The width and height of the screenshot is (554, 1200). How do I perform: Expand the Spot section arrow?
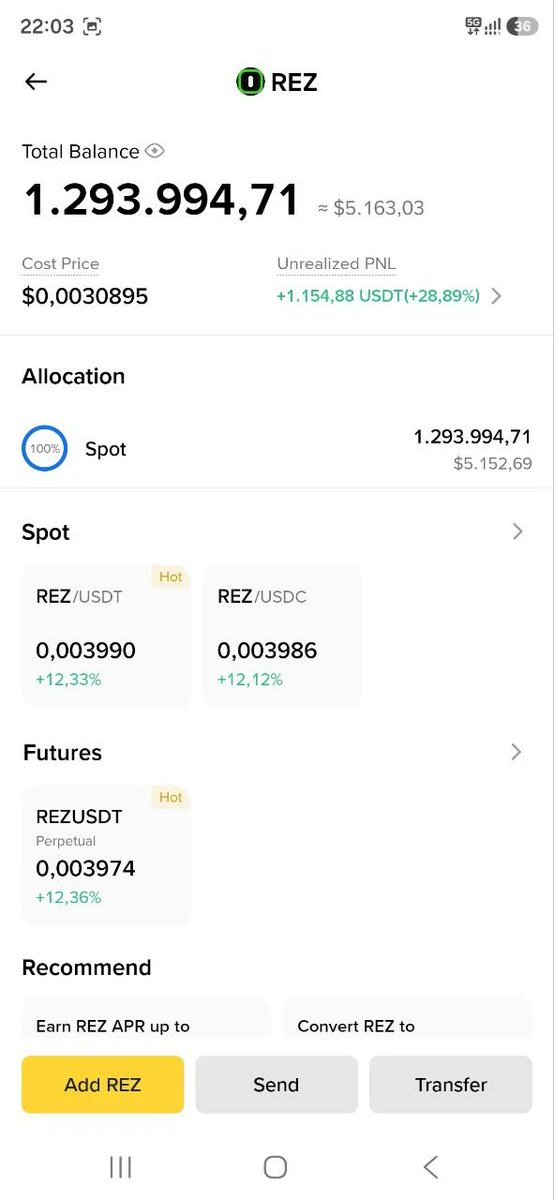pyautogui.click(x=517, y=532)
